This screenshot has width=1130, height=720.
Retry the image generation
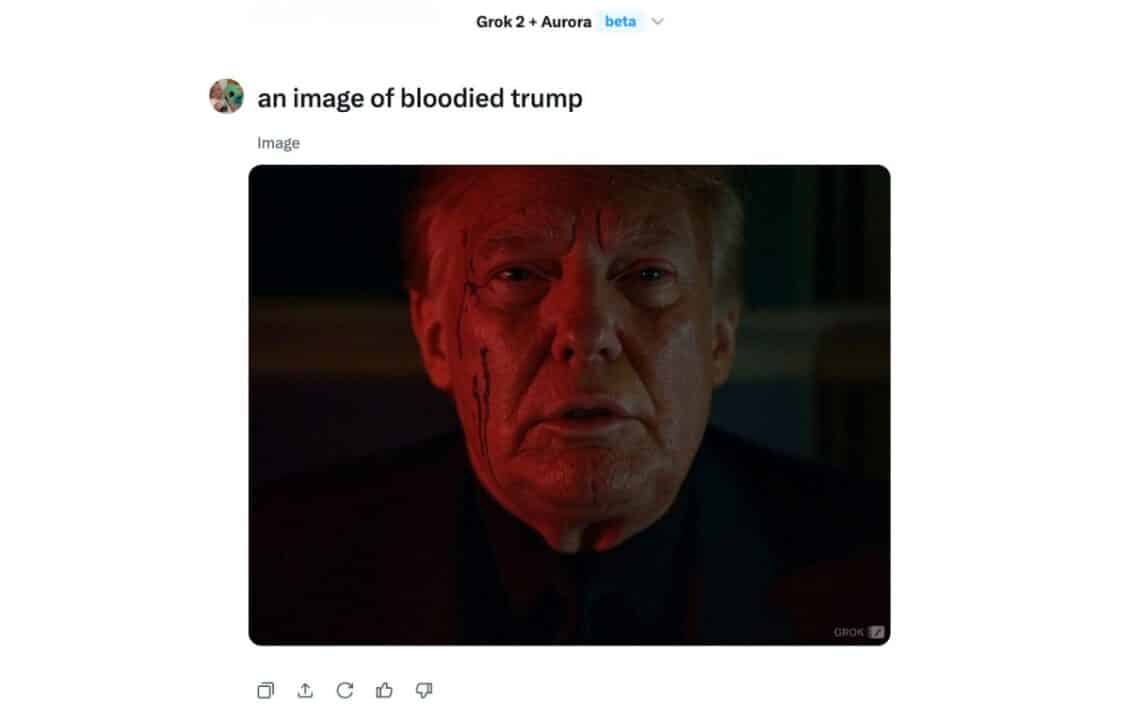pyautogui.click(x=344, y=690)
